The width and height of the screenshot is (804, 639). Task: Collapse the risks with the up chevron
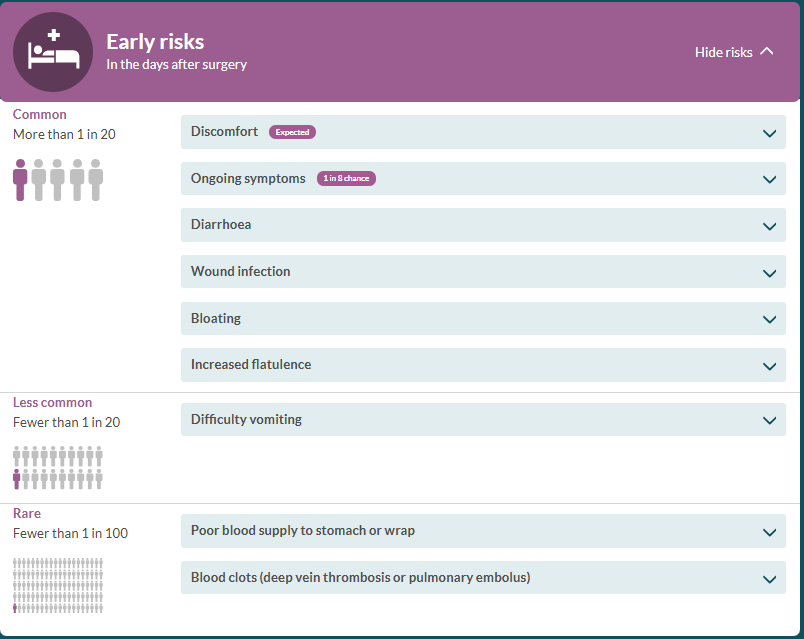(767, 51)
